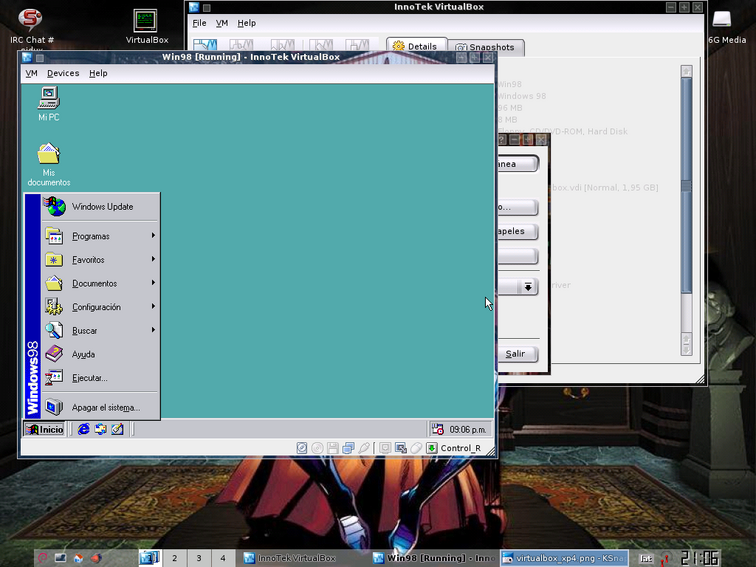Launch Outlook Express from quick launch
756x567 pixels.
point(100,429)
